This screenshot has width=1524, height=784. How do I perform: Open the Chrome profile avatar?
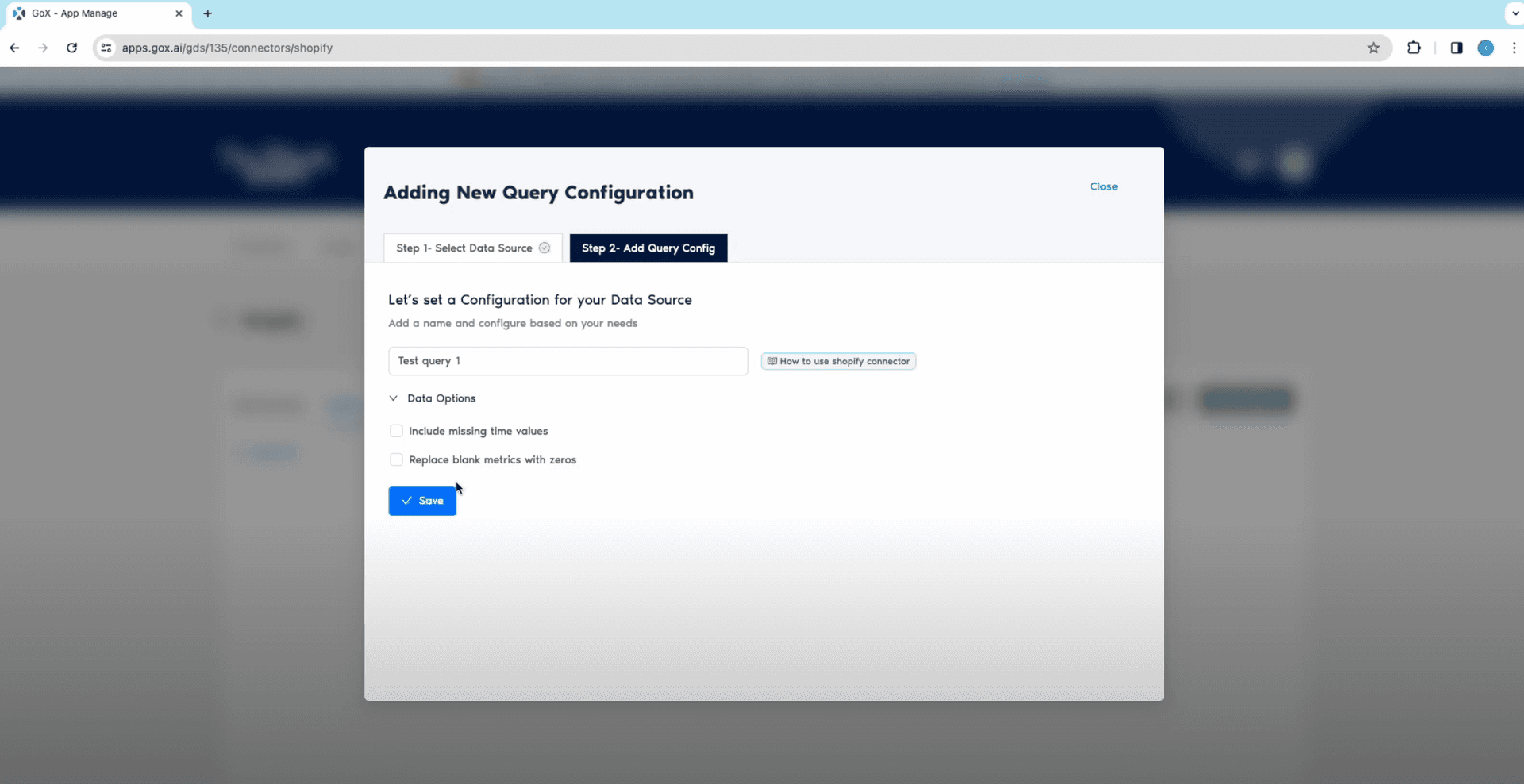[x=1485, y=48]
